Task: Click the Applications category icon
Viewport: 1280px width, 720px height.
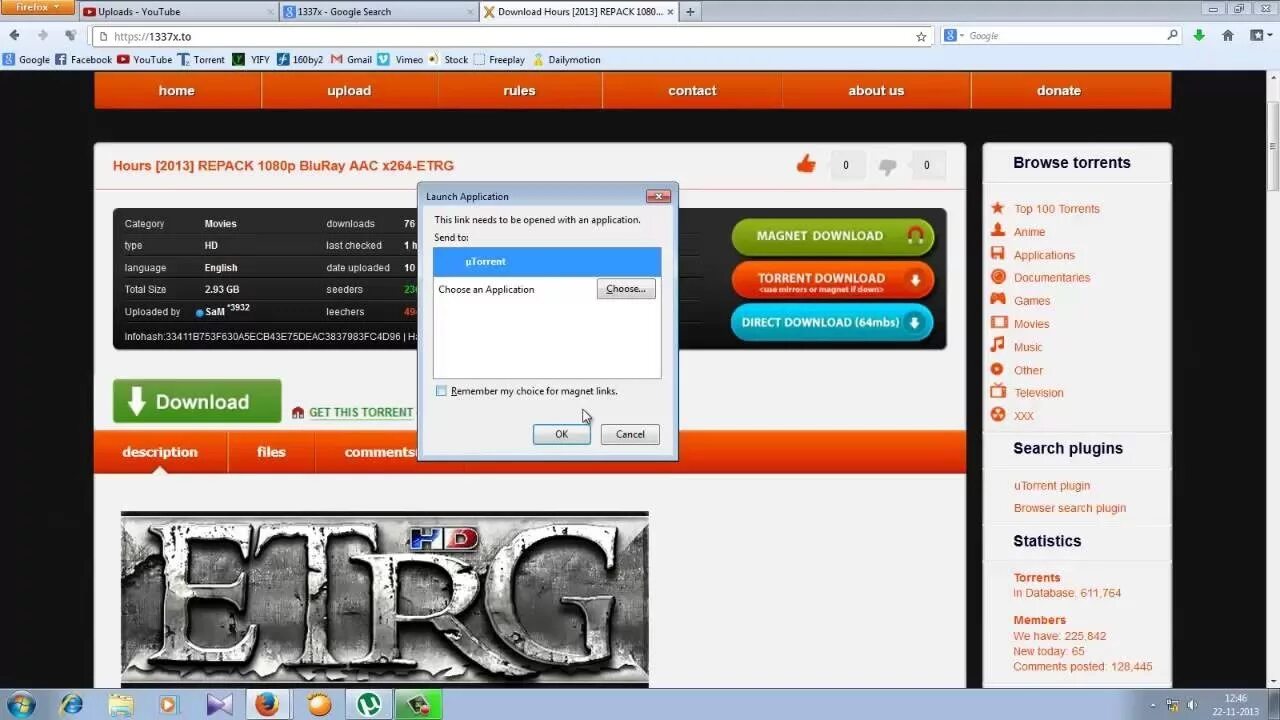Action: click(997, 254)
